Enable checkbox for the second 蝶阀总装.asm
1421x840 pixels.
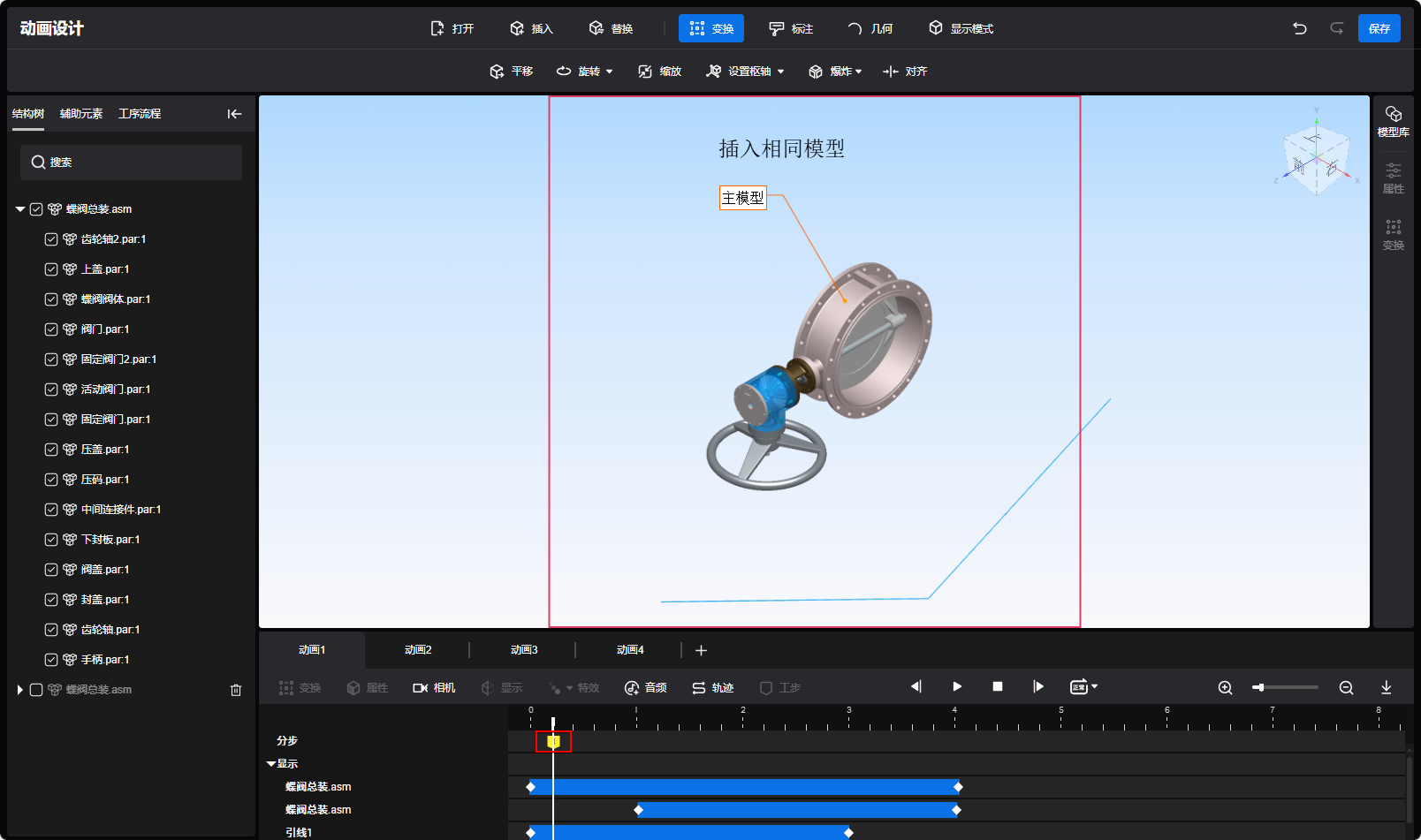coord(36,690)
